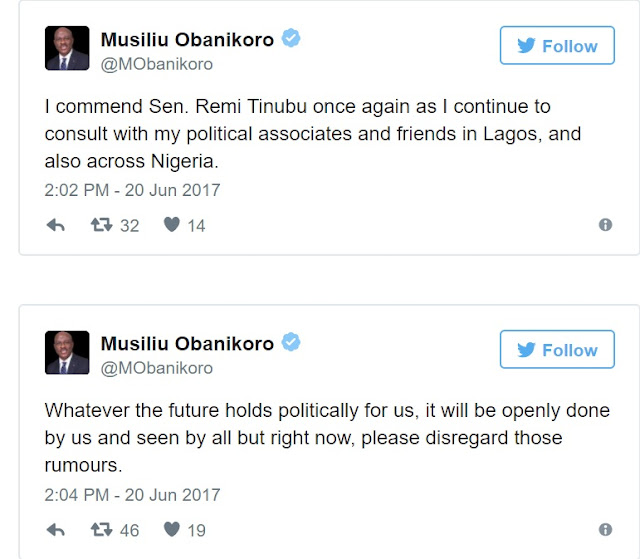View profile photo on second tweet
The width and height of the screenshot is (640, 559).
67,353
